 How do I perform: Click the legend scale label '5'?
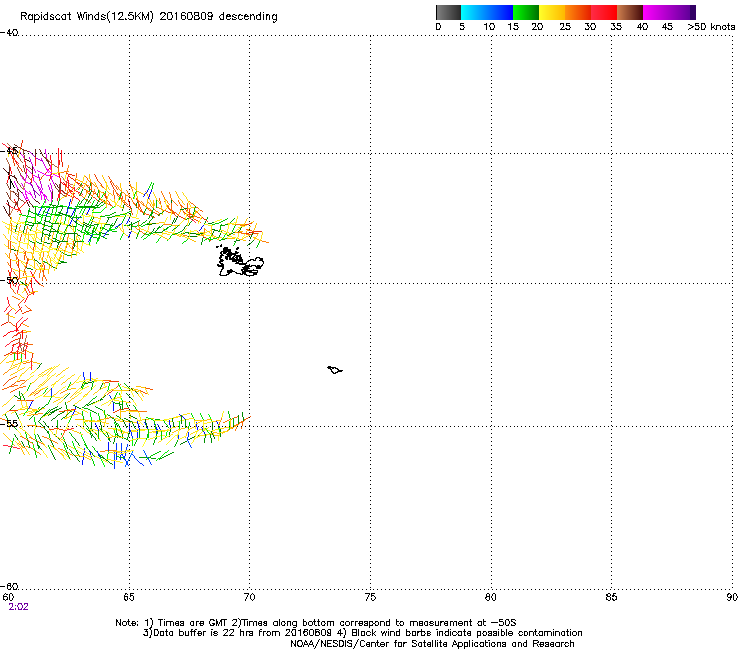pyautogui.click(x=462, y=27)
